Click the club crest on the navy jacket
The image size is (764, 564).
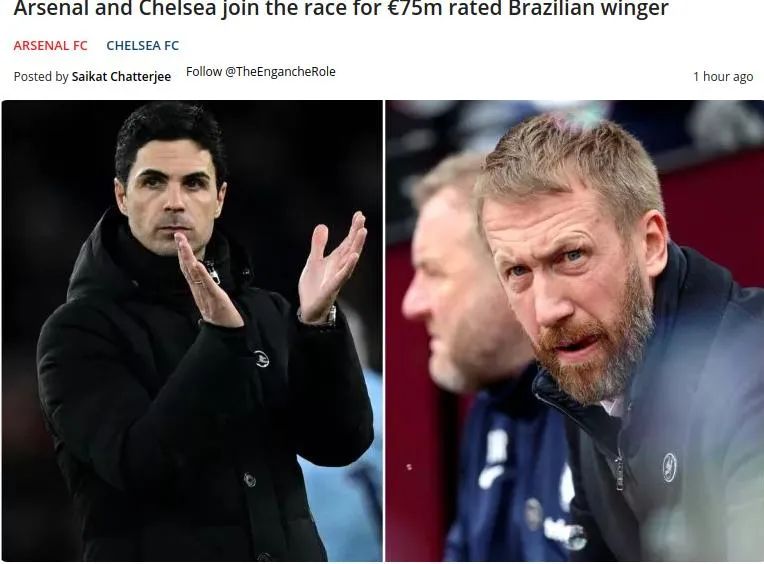(669, 468)
